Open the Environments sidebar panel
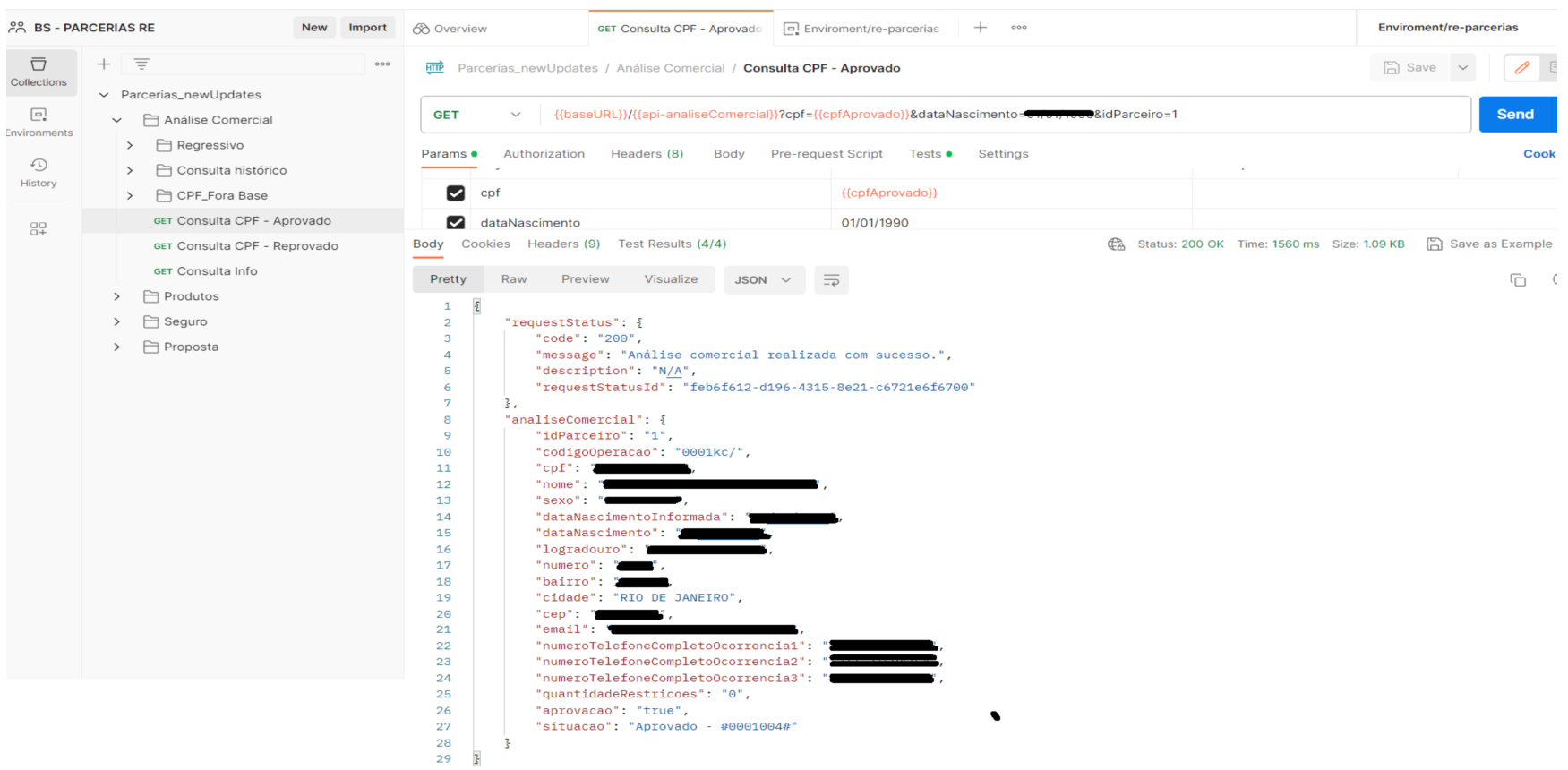The height and width of the screenshot is (770, 1568). tap(39, 122)
